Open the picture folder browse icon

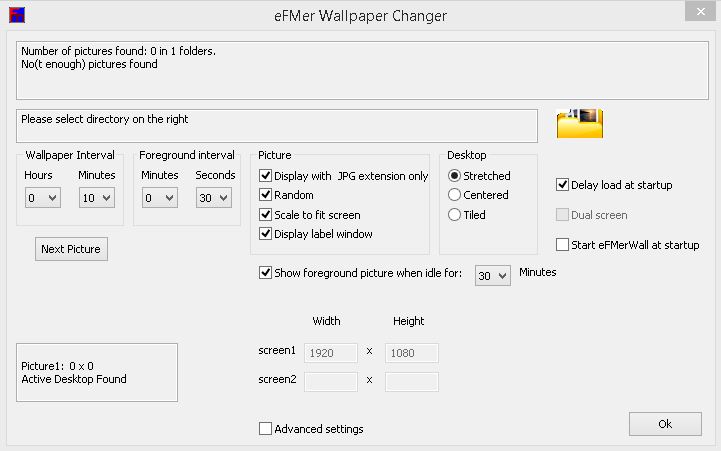[579, 123]
